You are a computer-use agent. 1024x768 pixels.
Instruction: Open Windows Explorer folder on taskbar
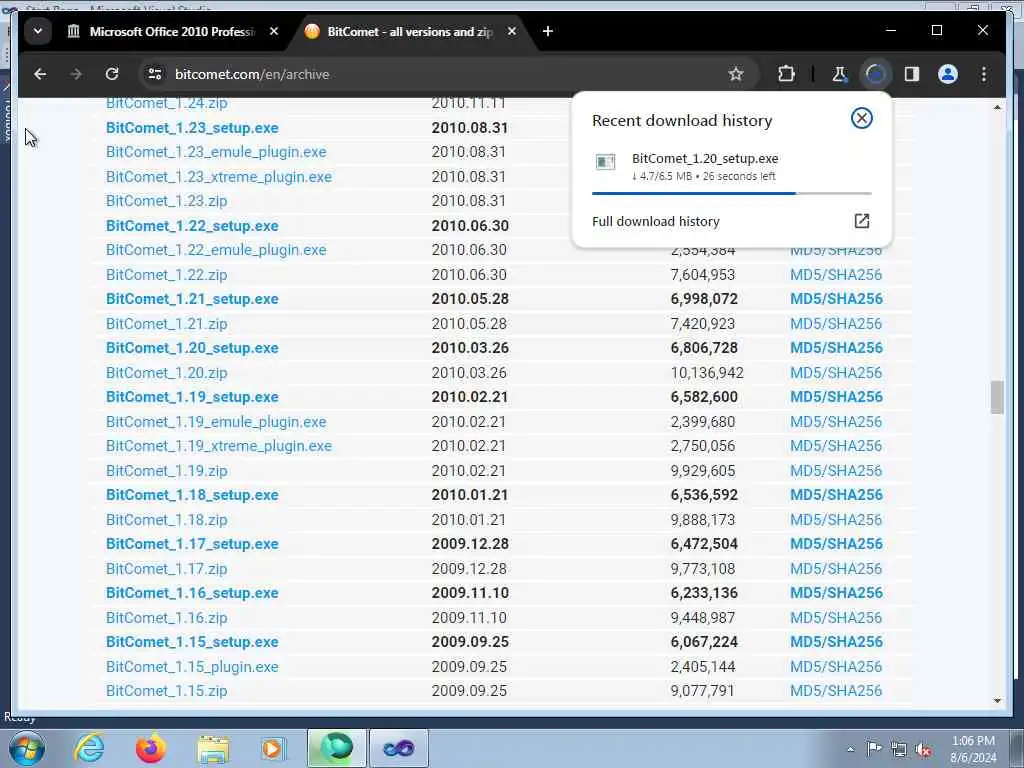pos(213,748)
